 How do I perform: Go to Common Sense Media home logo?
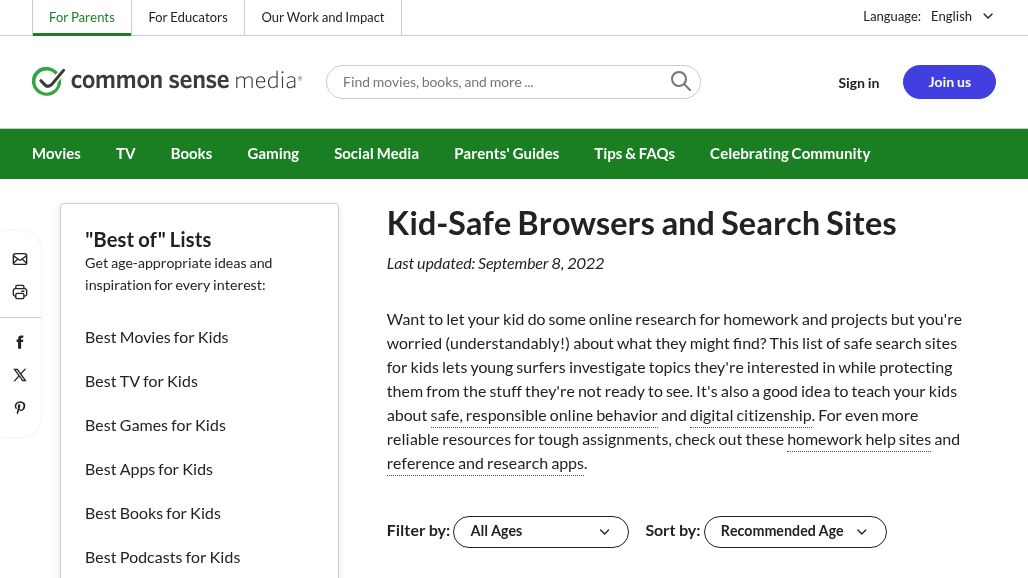pos(167,81)
